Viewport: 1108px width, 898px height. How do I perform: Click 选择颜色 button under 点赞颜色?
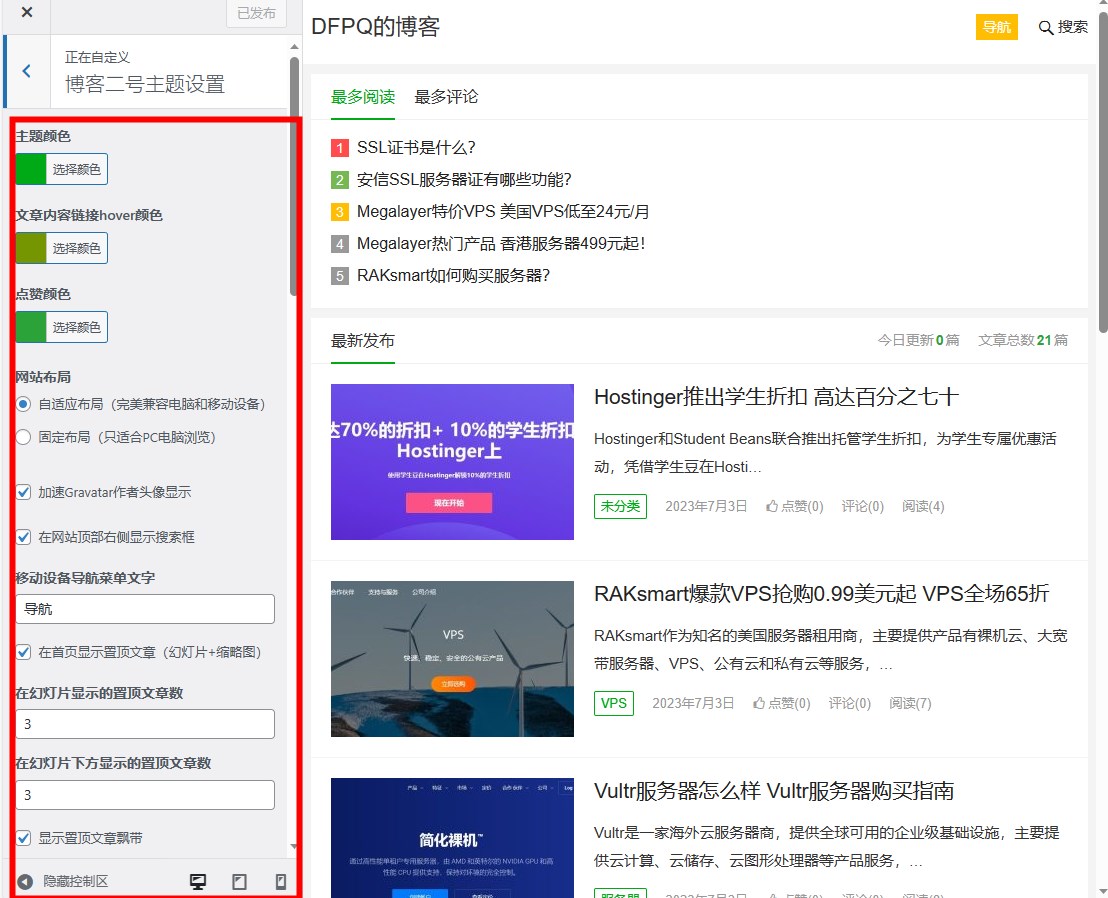pos(76,327)
